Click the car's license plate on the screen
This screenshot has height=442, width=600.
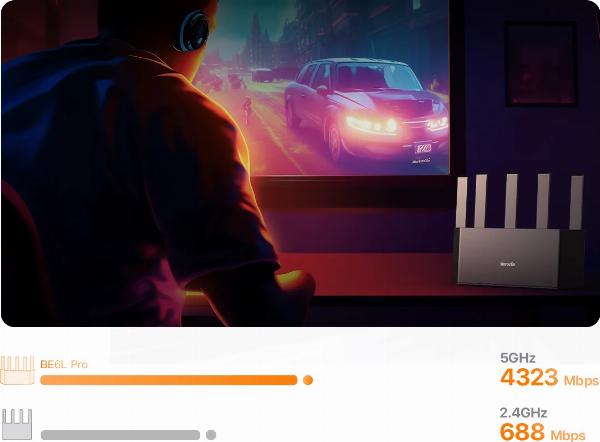point(423,148)
